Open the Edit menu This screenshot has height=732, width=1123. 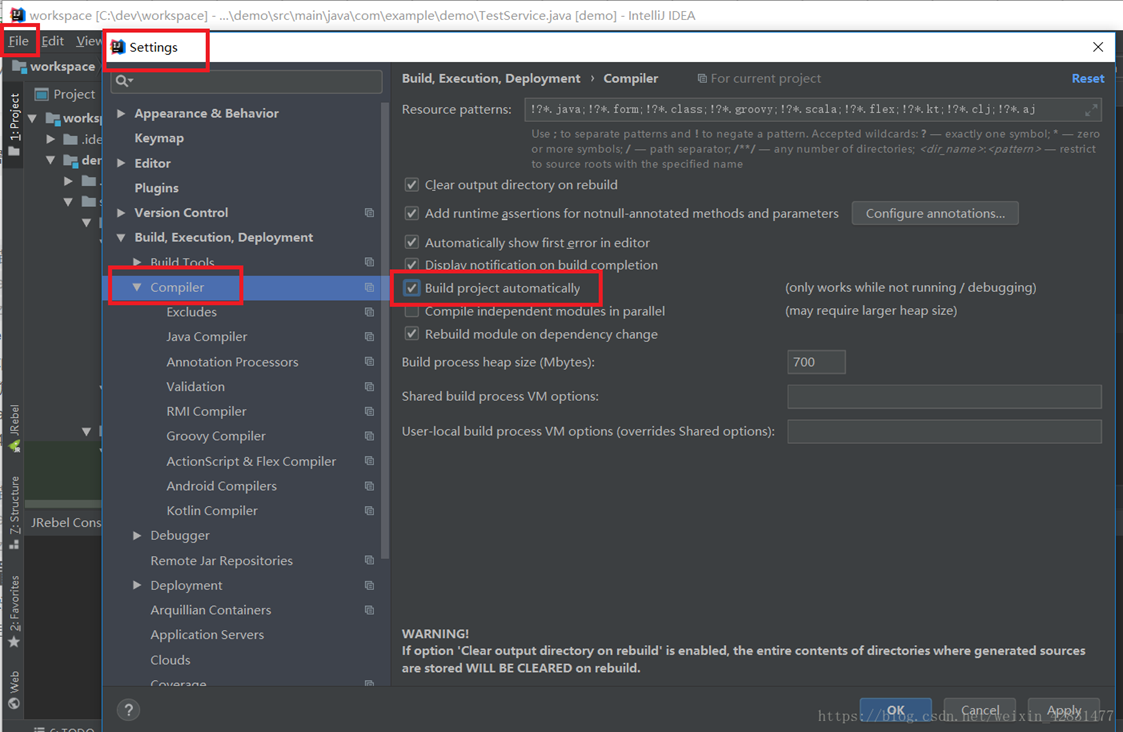click(52, 41)
